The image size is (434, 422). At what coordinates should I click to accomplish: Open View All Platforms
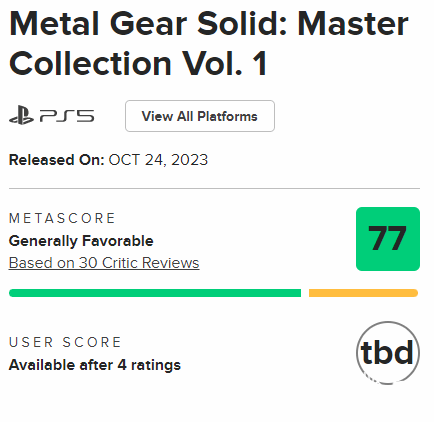(x=200, y=116)
